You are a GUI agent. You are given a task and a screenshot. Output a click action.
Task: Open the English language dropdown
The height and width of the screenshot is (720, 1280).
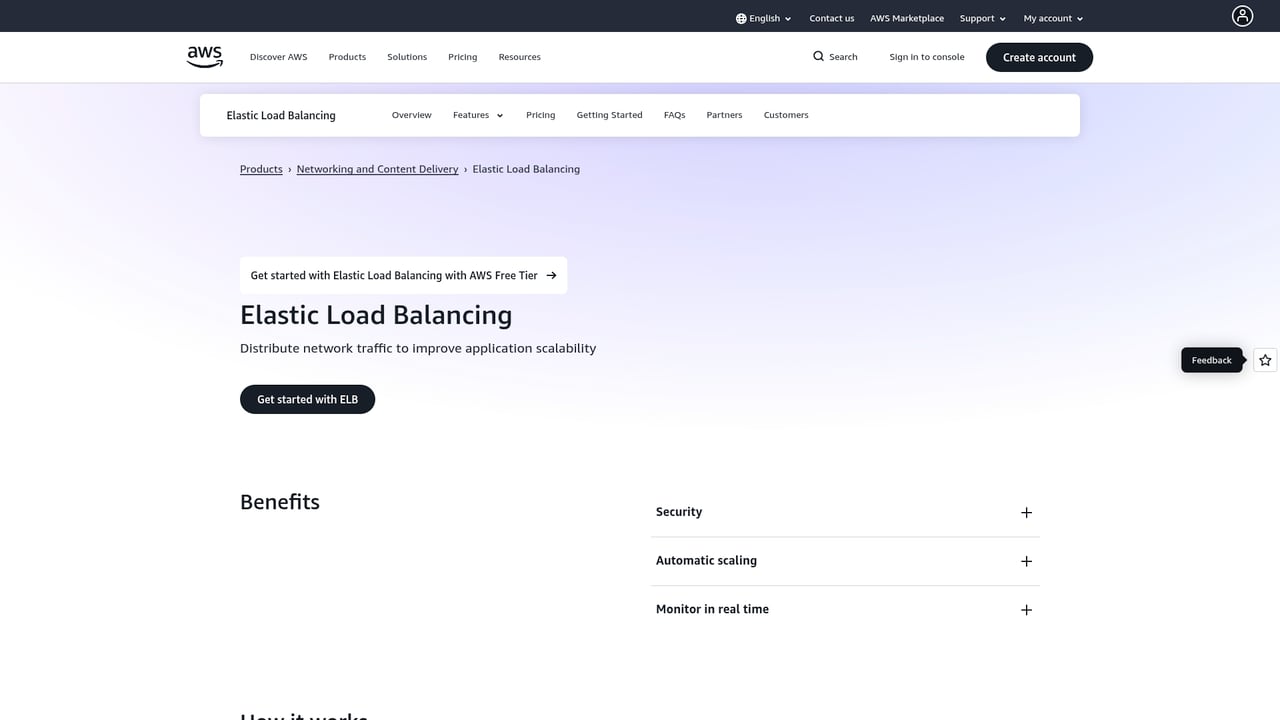click(763, 17)
